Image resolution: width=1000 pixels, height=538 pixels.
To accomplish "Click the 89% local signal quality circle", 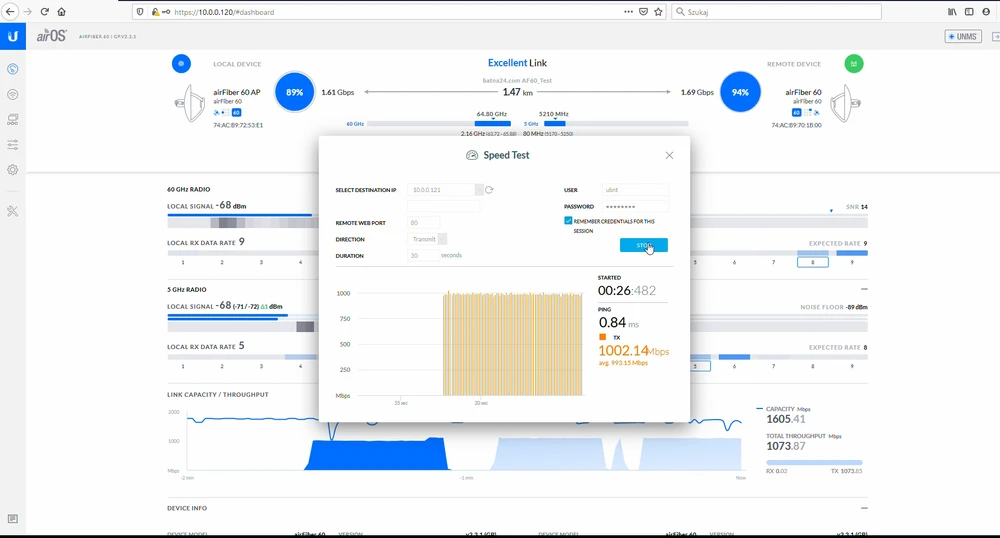I will click(x=295, y=92).
